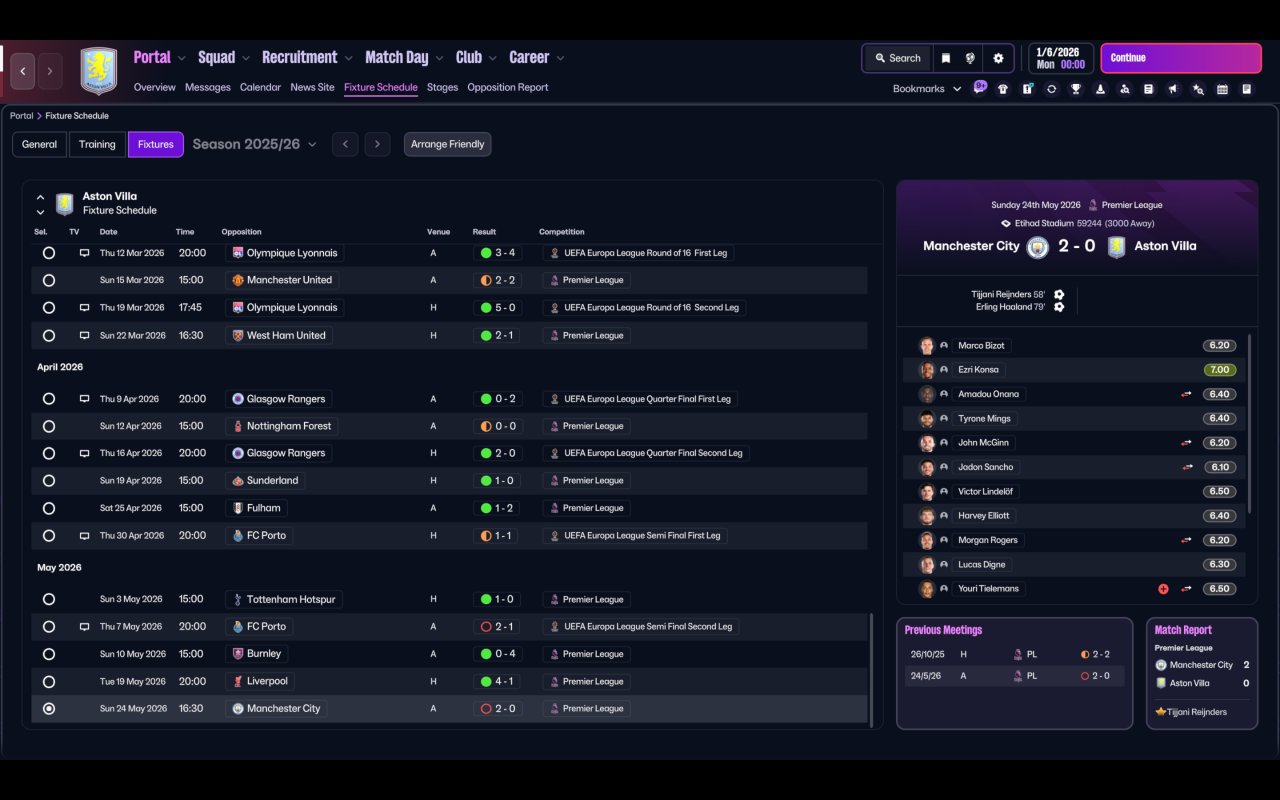Screen dimensions: 1280x800
Task: Click the red injury icon for Youri Tielemans
Action: pos(1163,589)
